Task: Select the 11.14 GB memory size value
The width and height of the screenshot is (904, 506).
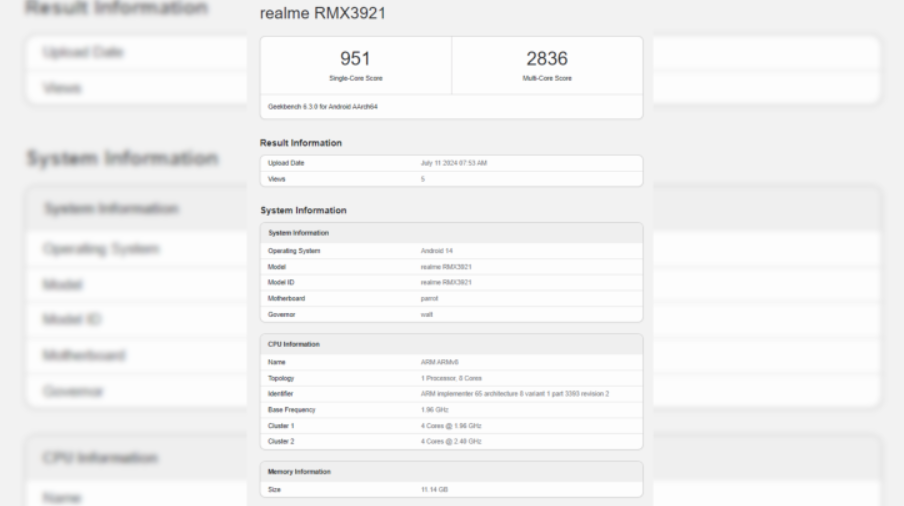Action: coord(436,489)
